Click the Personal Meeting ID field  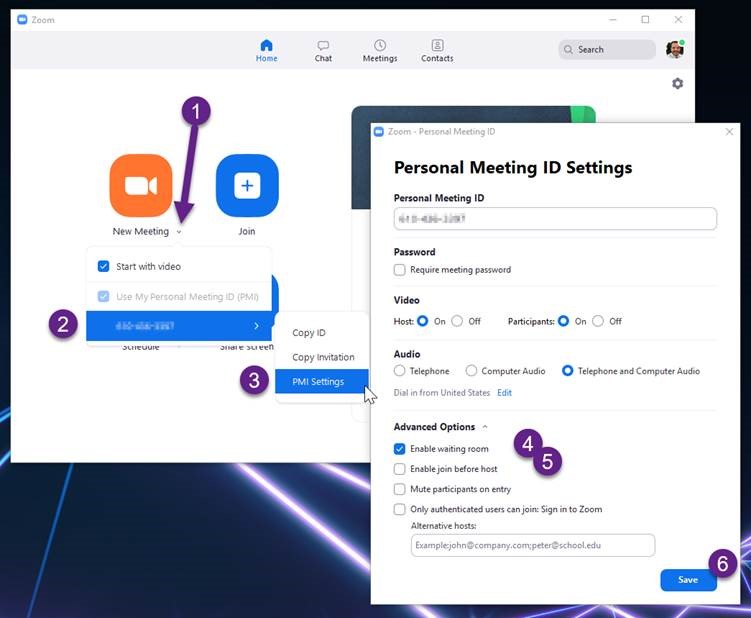555,219
